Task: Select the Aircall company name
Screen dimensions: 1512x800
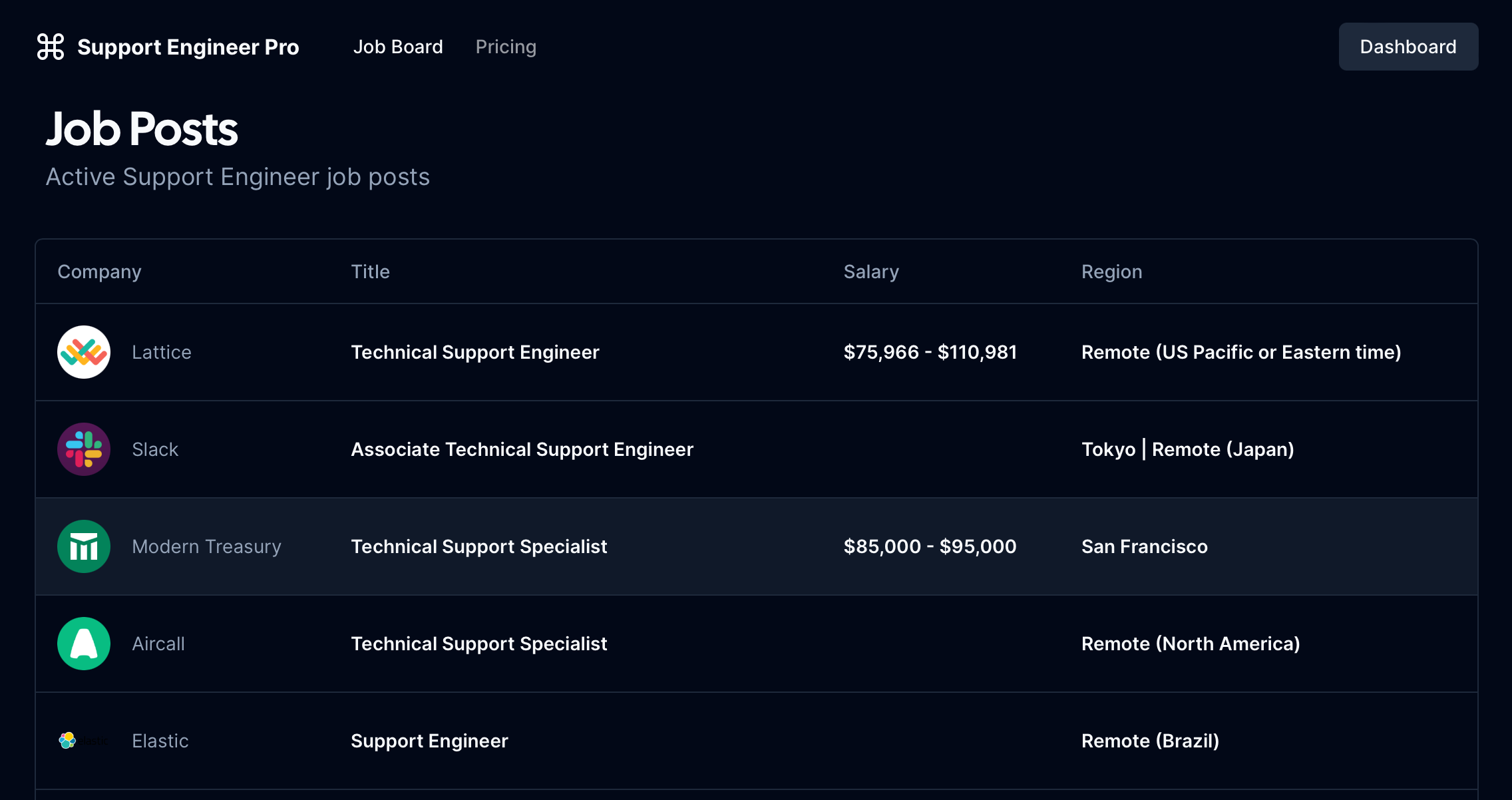Action: click(x=158, y=644)
